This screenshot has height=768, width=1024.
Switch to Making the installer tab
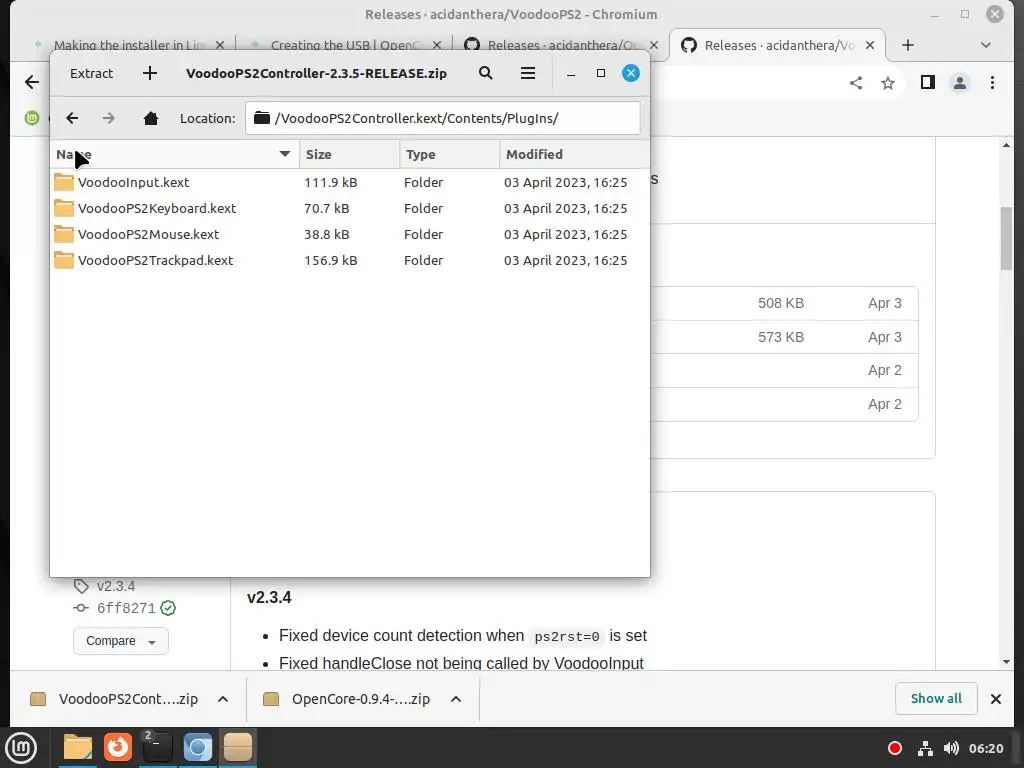(x=129, y=45)
